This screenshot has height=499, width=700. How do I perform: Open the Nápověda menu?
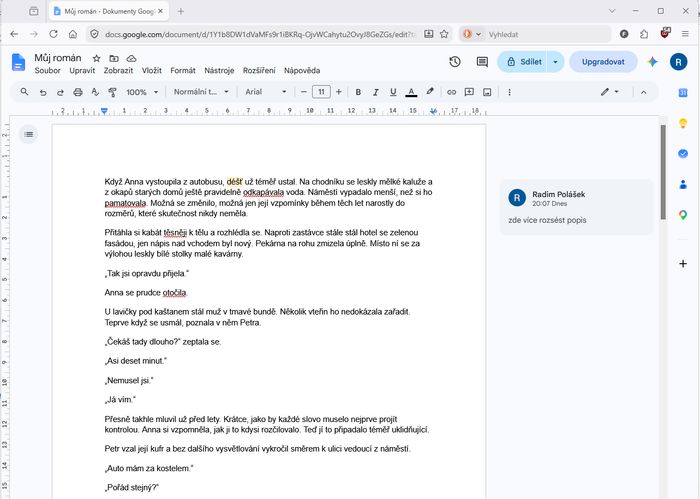(x=302, y=71)
